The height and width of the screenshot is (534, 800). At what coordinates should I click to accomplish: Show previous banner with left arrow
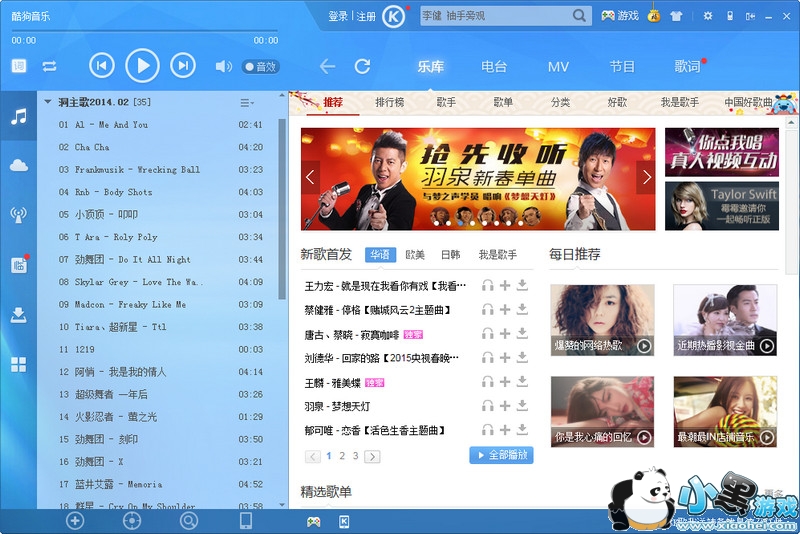tap(310, 177)
